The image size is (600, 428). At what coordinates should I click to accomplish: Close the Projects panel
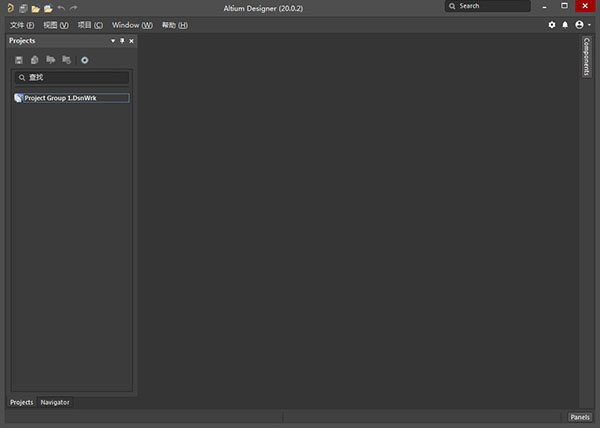pyautogui.click(x=131, y=41)
